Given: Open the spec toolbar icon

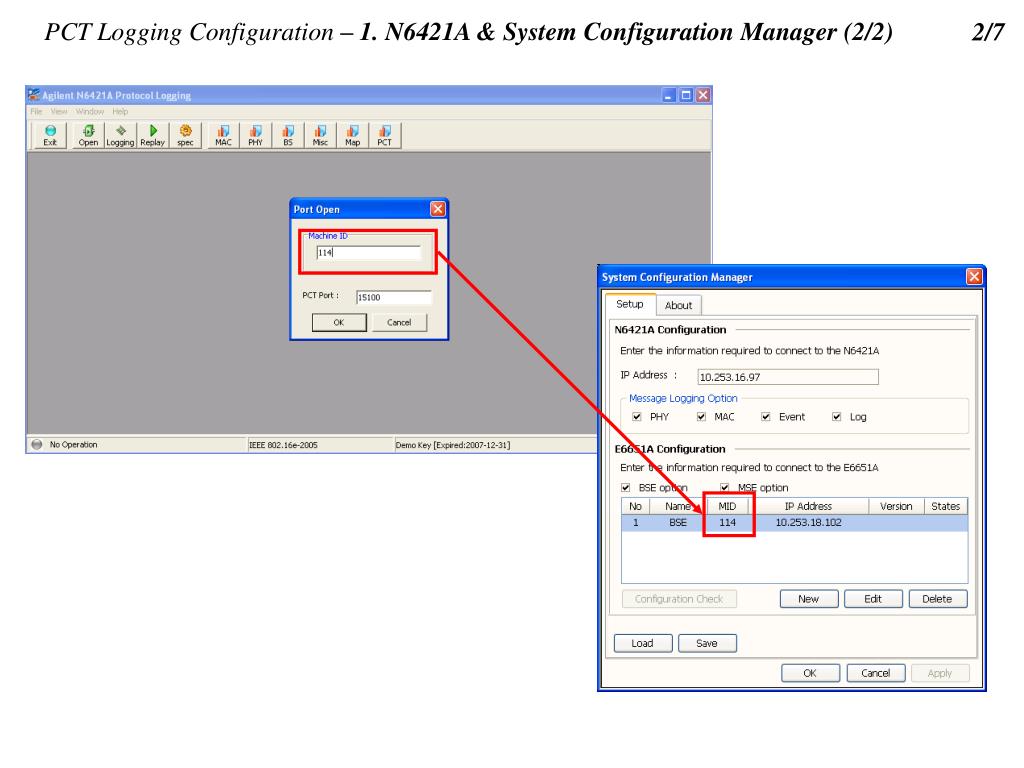Looking at the screenshot, I should click(x=185, y=135).
